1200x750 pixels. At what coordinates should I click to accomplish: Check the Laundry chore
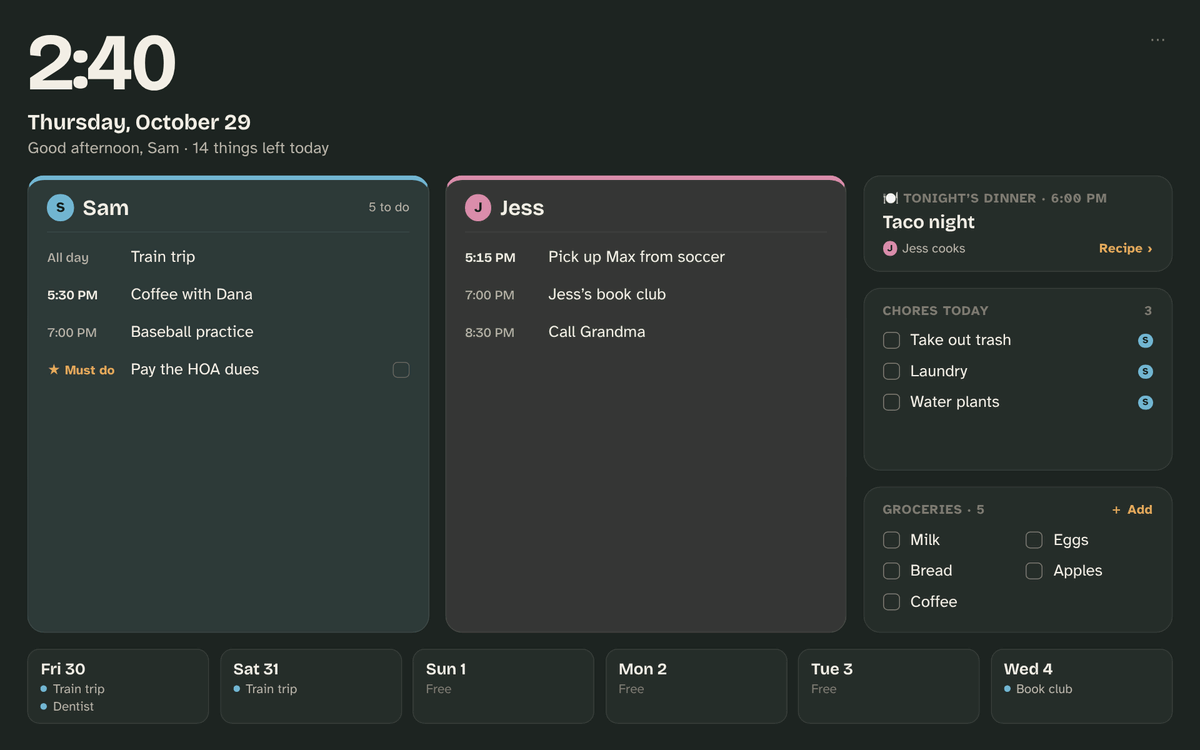[x=891, y=371]
